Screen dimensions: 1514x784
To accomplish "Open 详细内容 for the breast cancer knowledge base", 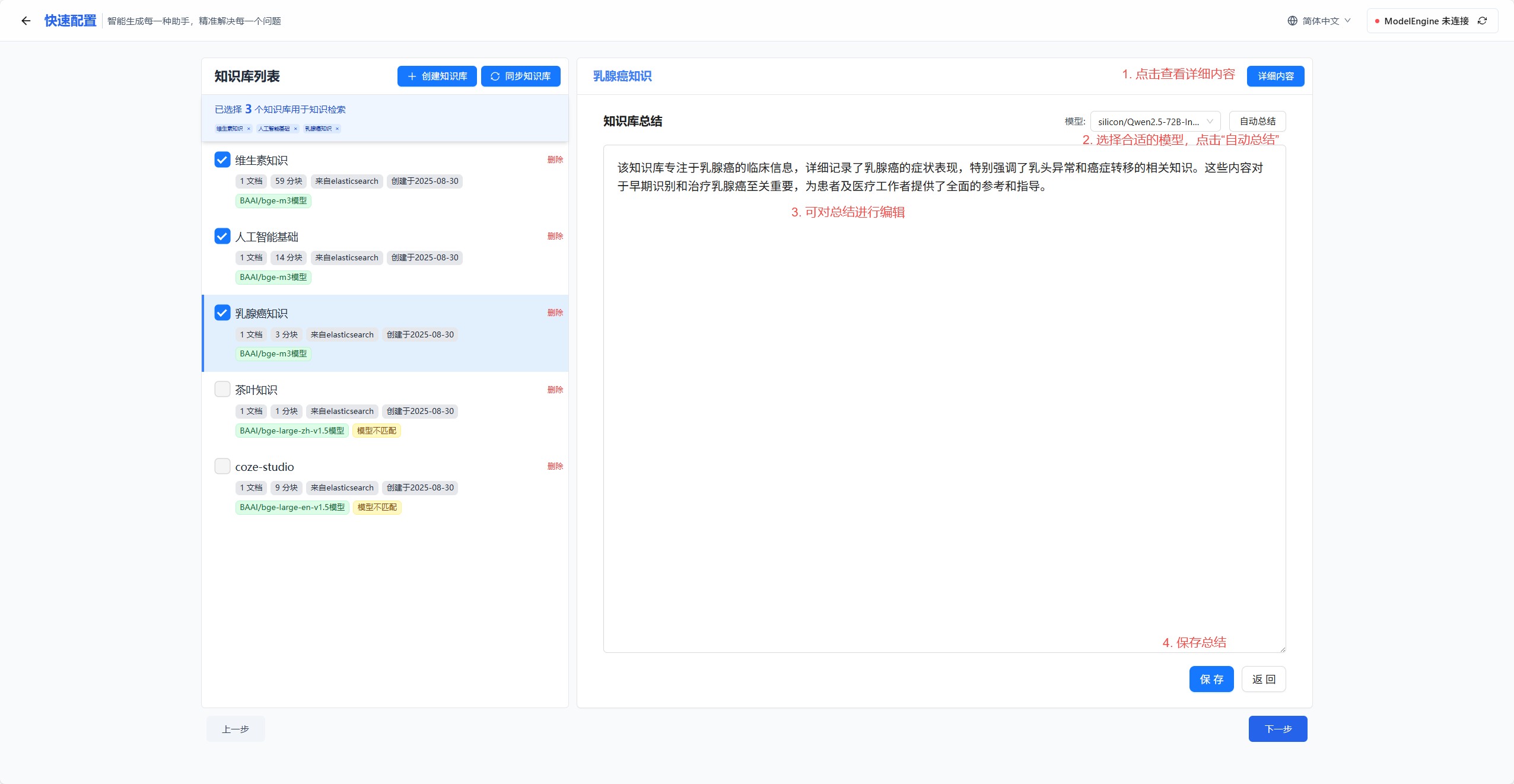I will (x=1275, y=76).
